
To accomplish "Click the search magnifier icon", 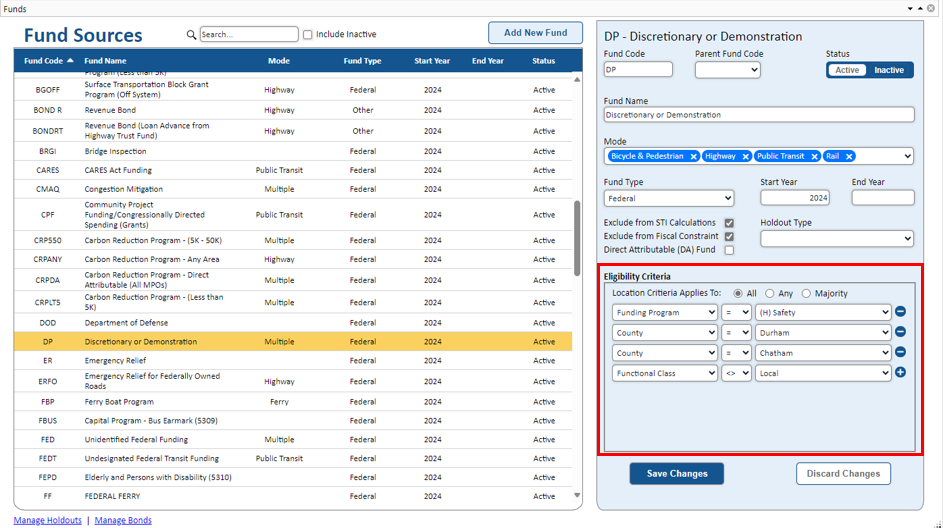I will (191, 35).
